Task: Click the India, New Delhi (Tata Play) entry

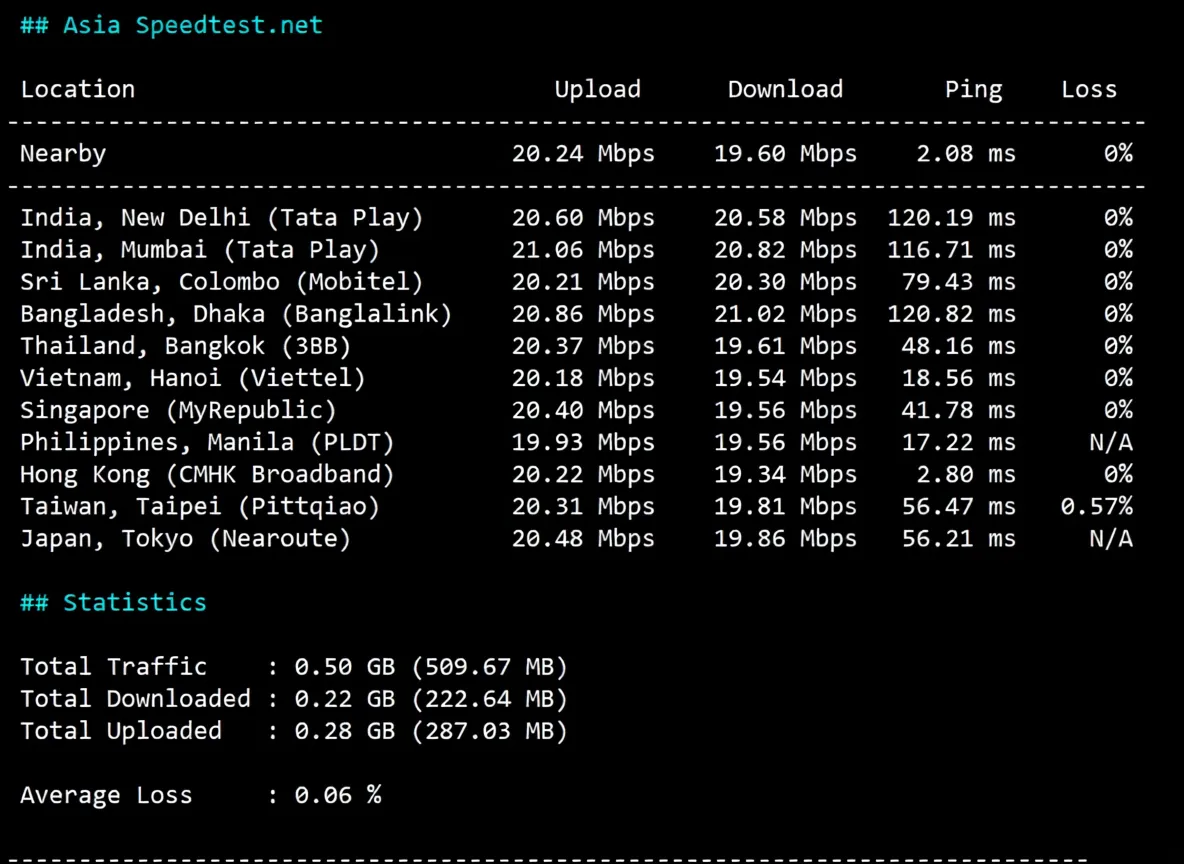Action: click(x=221, y=217)
